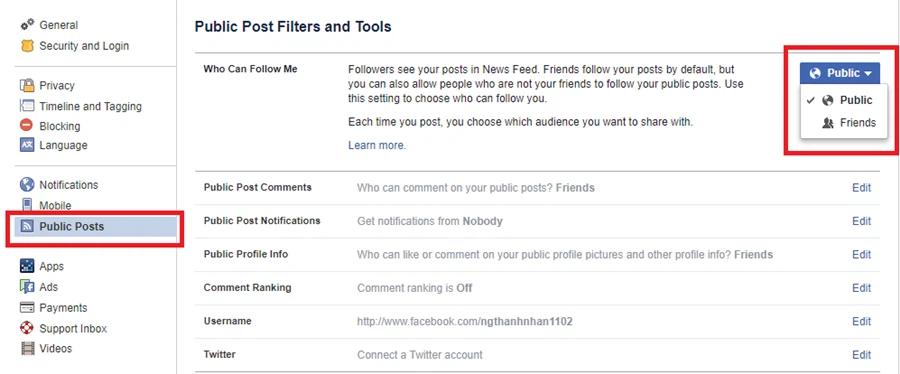
Task: Click the Language icon in the sidebar
Action: pos(27,145)
